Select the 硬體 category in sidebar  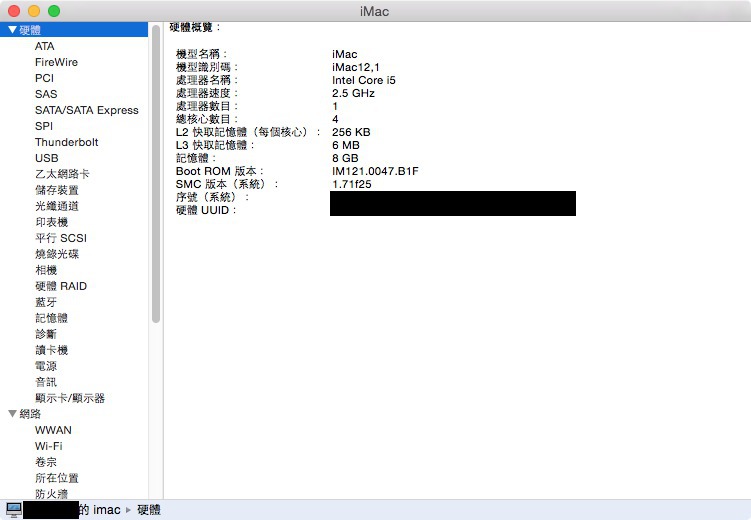(74, 30)
